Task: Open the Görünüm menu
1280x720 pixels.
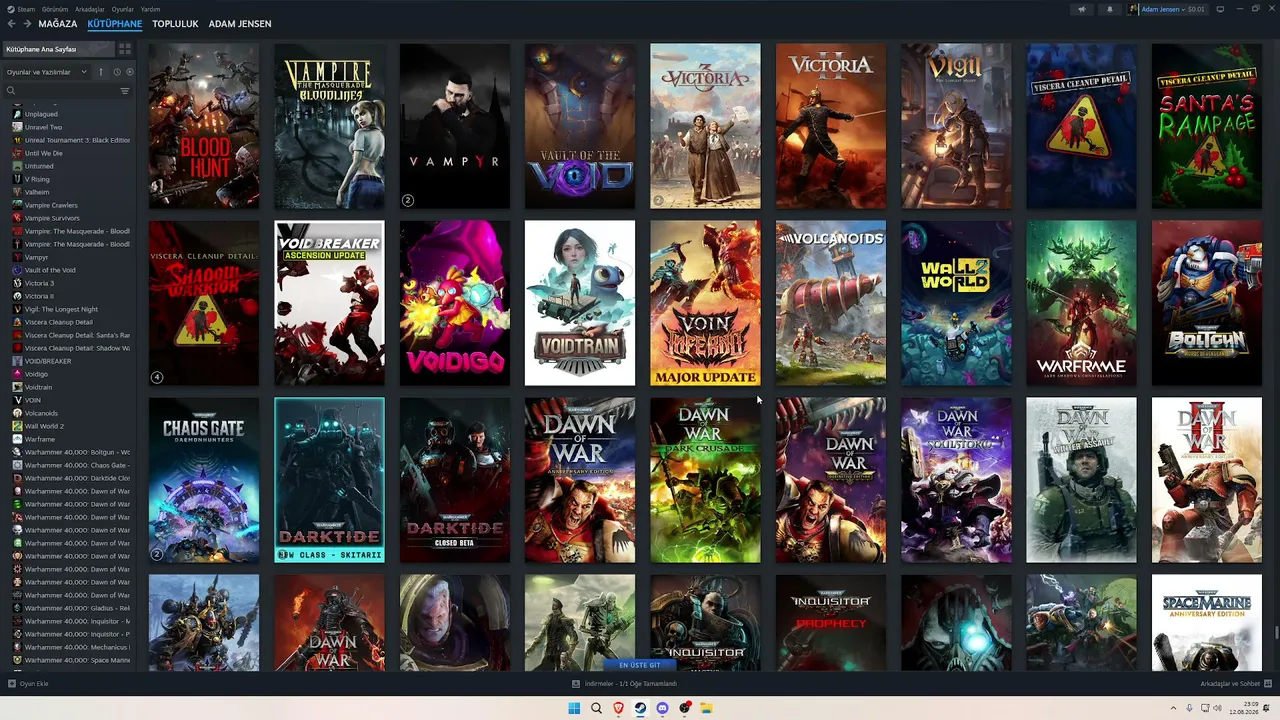Action: [x=55, y=9]
